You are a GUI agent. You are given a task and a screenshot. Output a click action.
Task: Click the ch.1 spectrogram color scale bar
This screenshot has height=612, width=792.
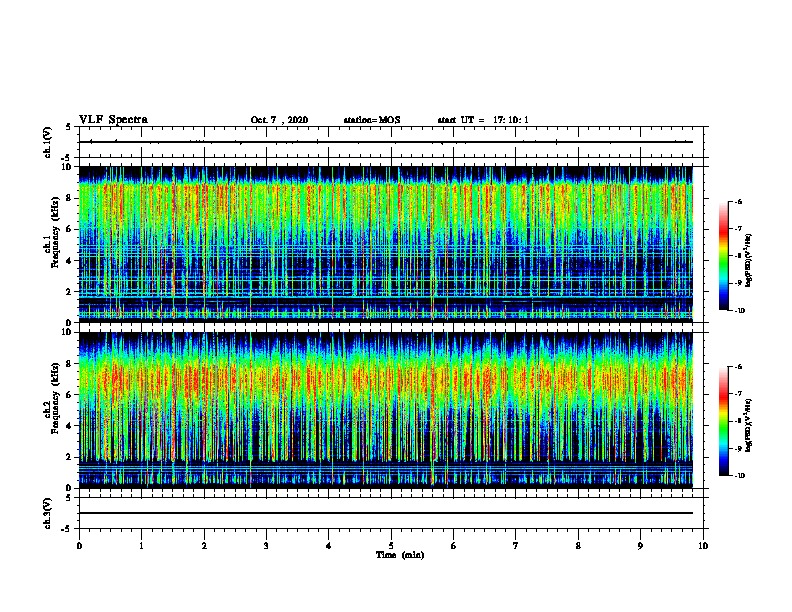pos(723,256)
